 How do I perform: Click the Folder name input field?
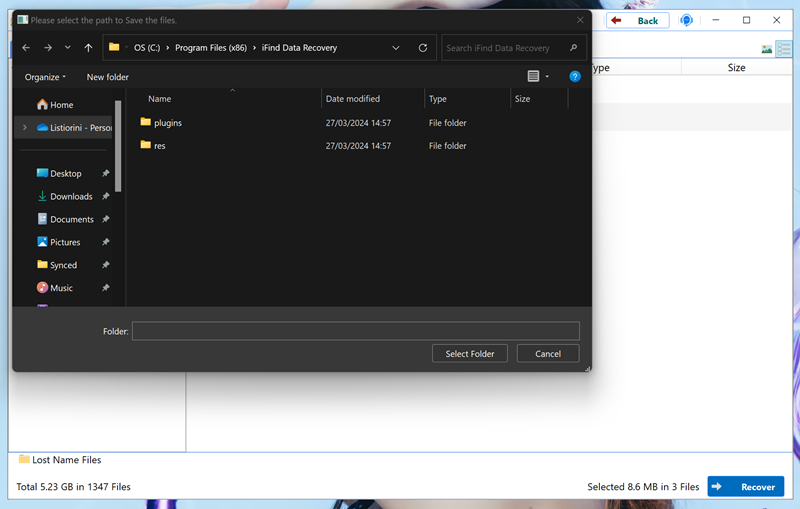355,331
